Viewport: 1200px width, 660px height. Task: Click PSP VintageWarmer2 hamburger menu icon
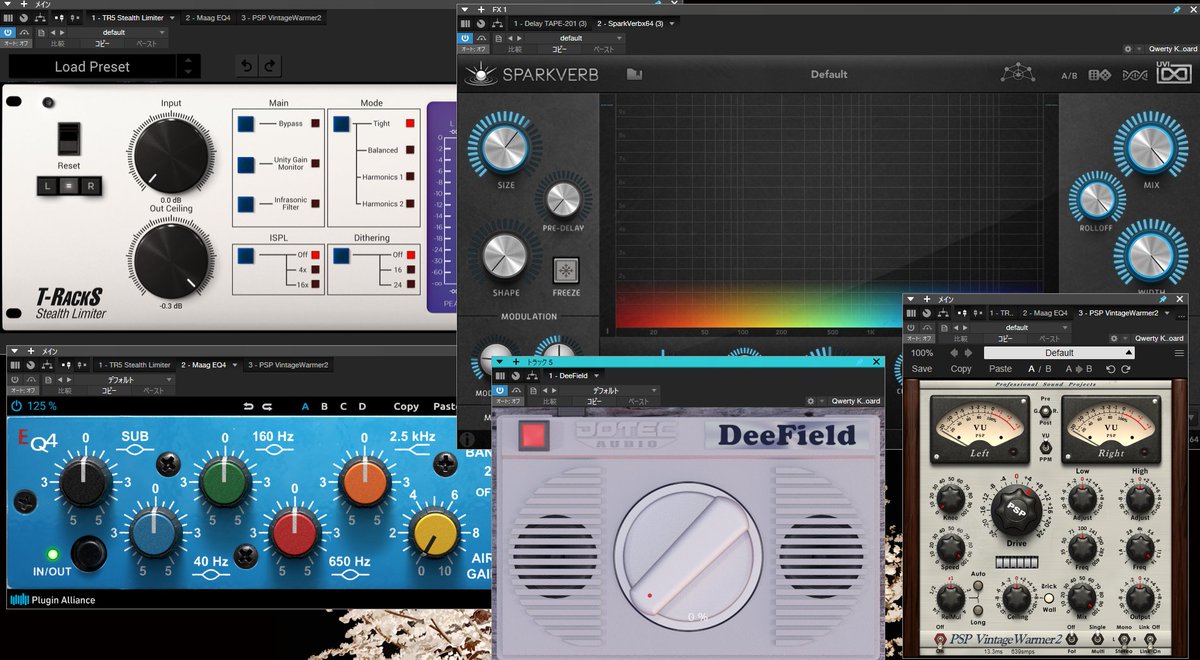point(1179,353)
